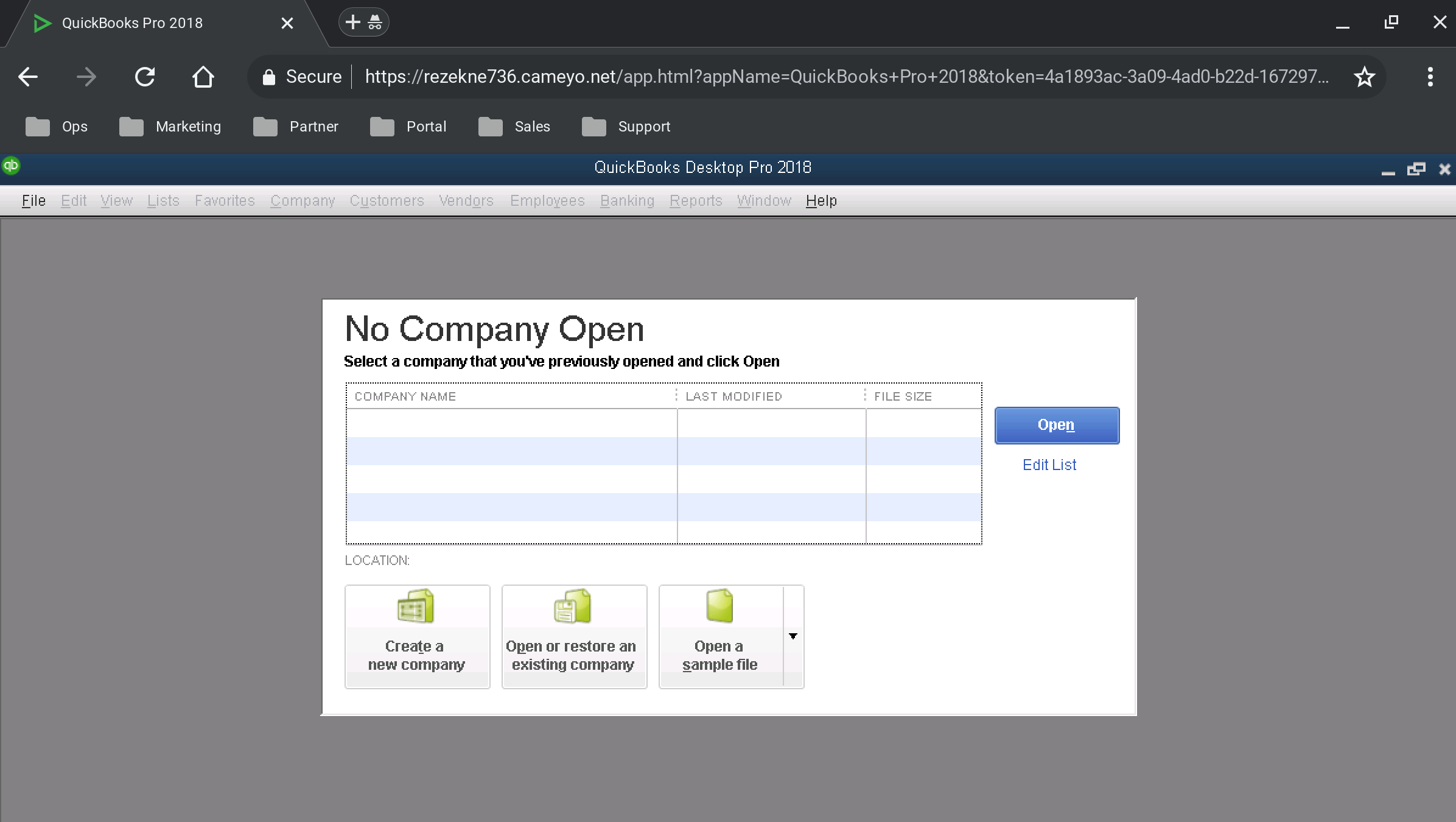Open the Favorites menu
This screenshot has height=822, width=1456.
coord(225,200)
